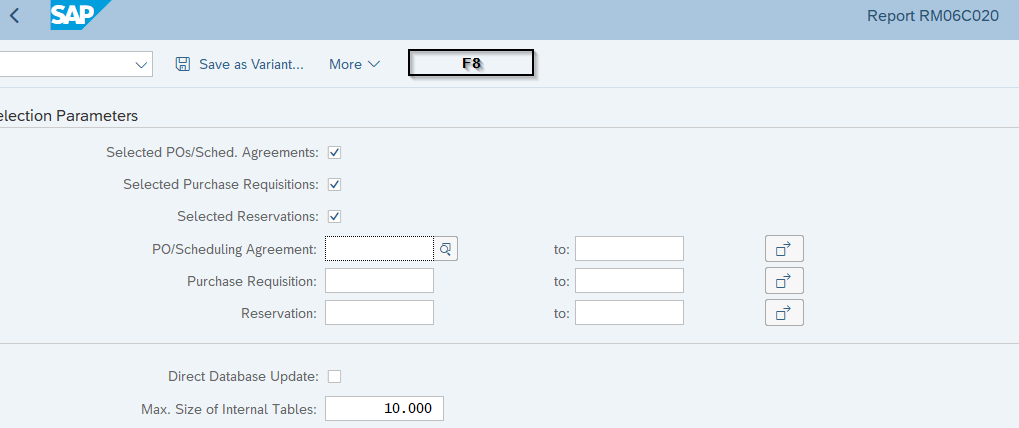Enable Direct Database Update checkbox

335,376
